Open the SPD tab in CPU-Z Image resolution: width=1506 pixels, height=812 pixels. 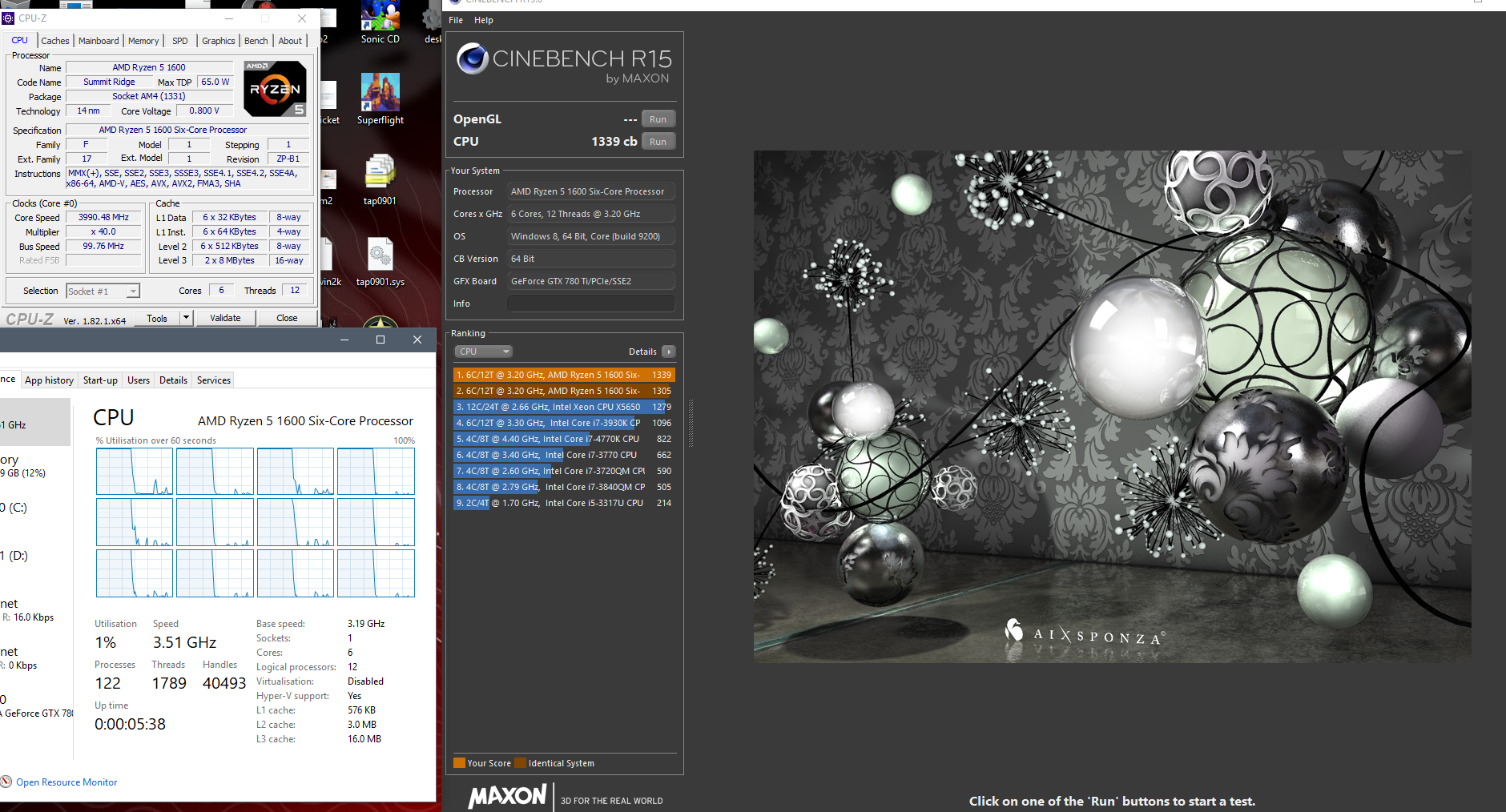click(180, 41)
